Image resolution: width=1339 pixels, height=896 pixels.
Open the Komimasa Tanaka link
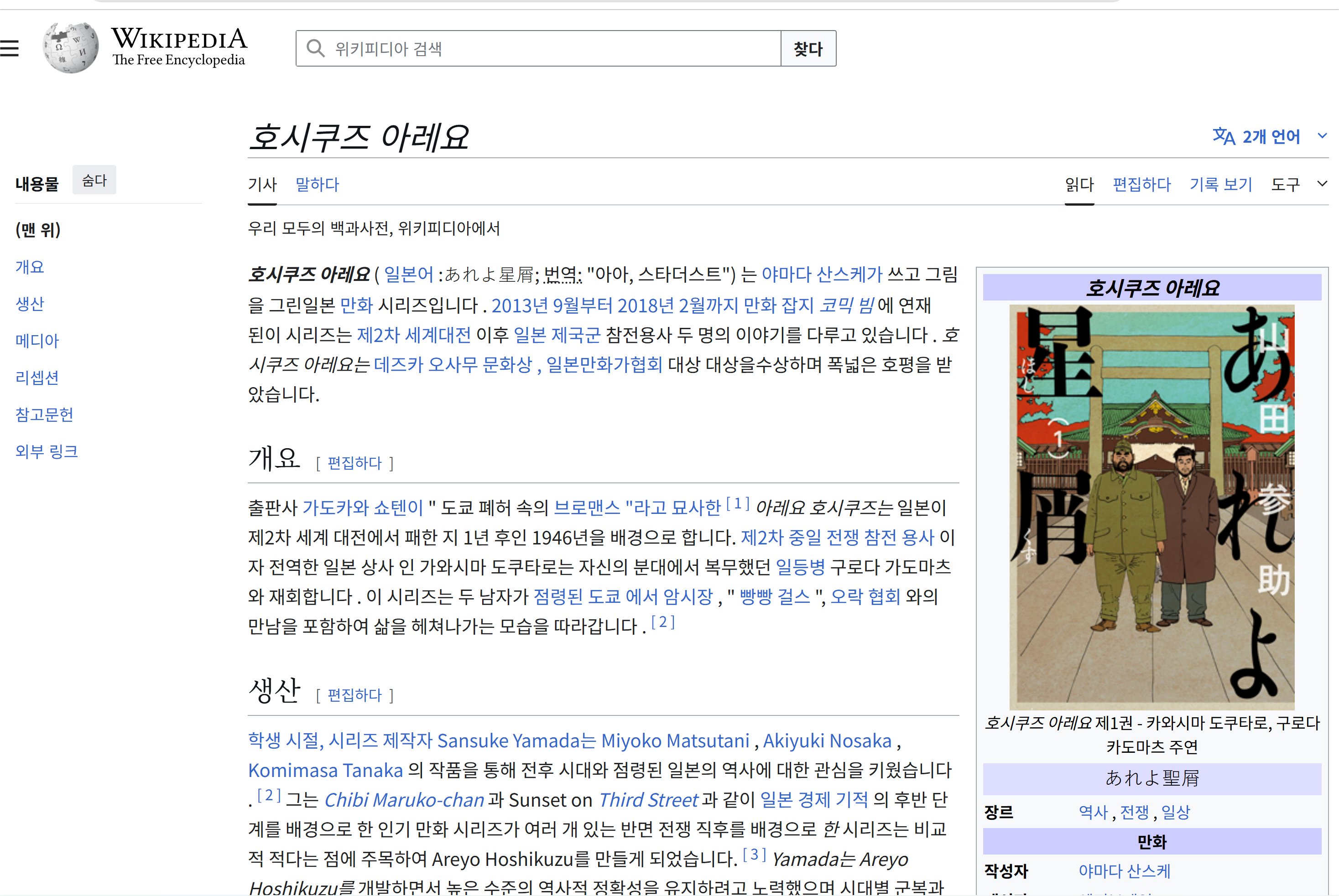tap(325, 770)
